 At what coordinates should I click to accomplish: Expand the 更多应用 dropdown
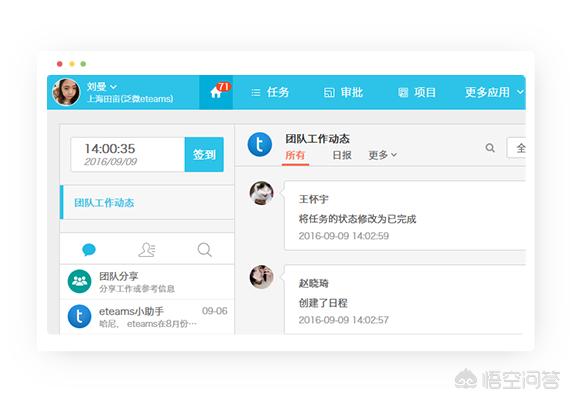[x=494, y=92]
